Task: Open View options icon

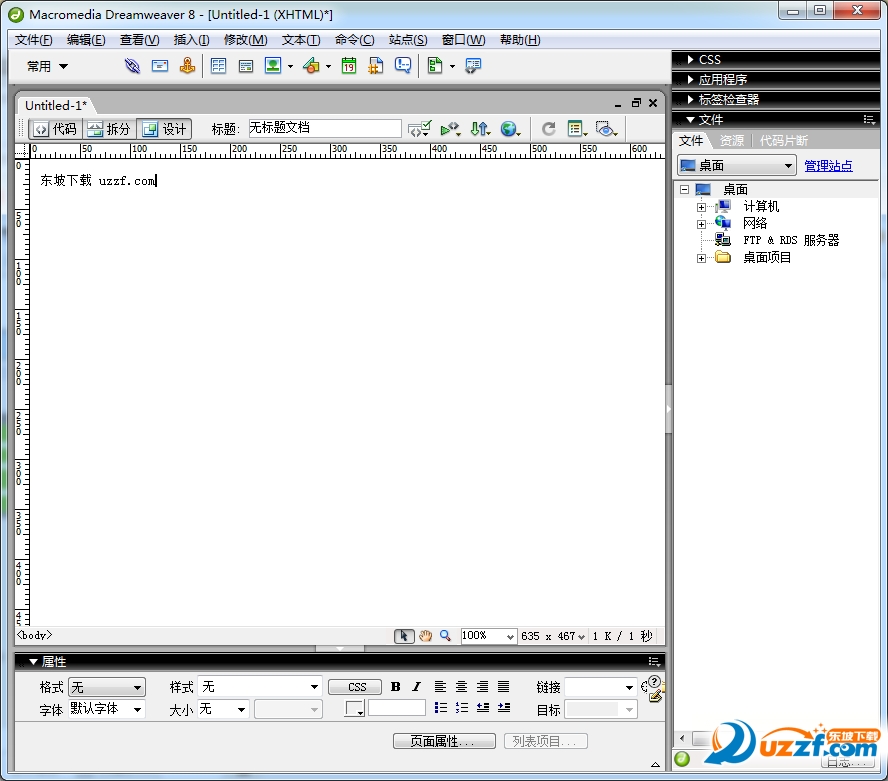Action: click(577, 129)
